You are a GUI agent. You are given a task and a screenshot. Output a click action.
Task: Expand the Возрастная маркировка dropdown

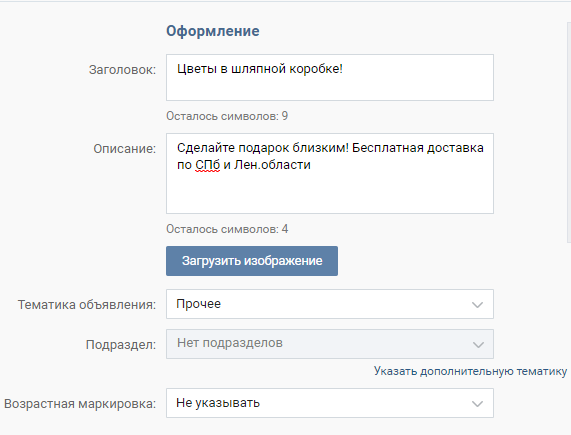(x=330, y=403)
